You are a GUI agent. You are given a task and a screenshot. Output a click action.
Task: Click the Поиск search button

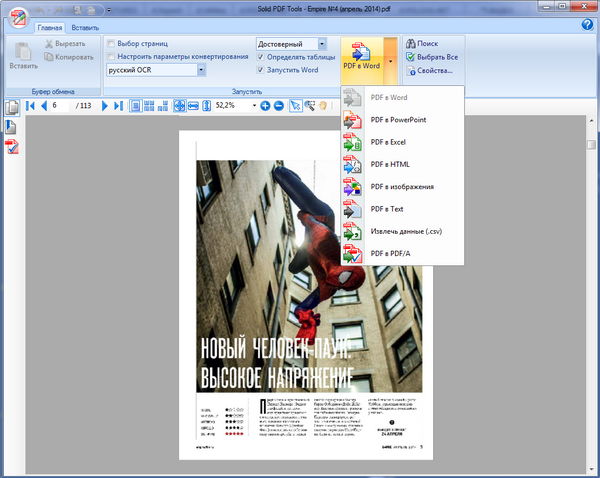427,44
